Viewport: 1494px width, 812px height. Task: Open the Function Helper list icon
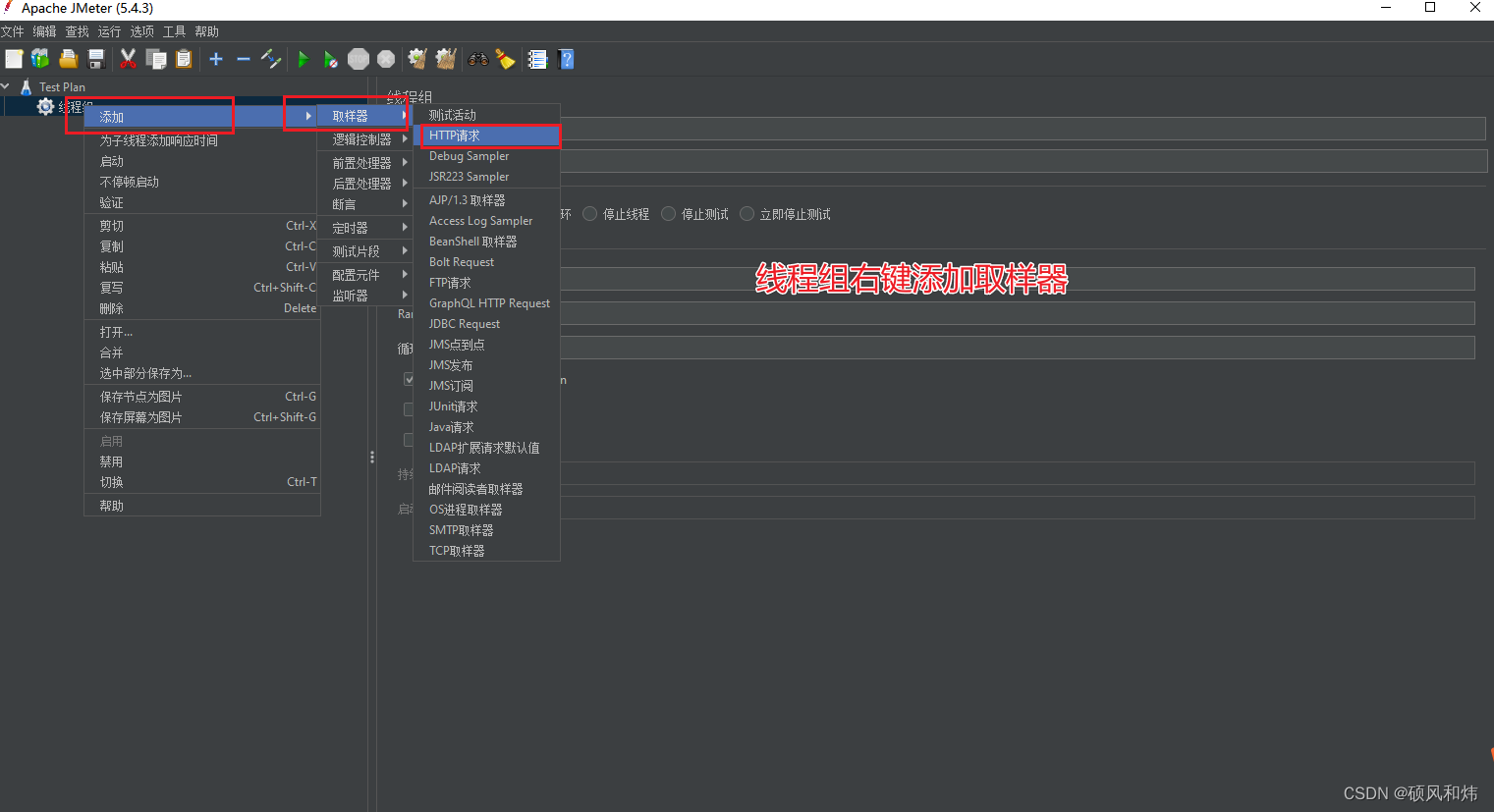(537, 59)
